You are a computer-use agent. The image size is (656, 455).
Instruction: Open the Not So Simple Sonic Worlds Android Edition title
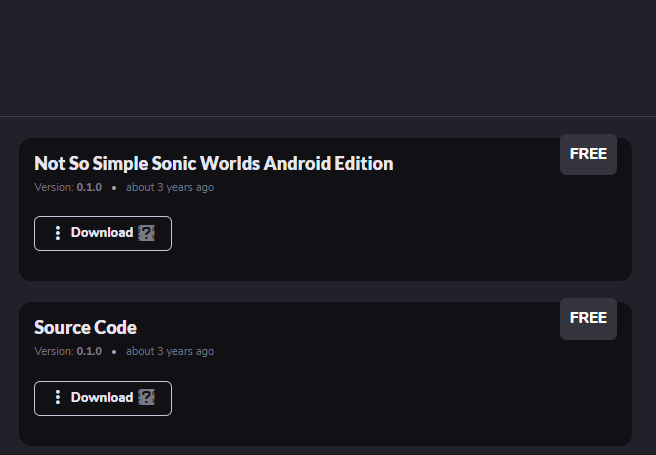point(213,163)
